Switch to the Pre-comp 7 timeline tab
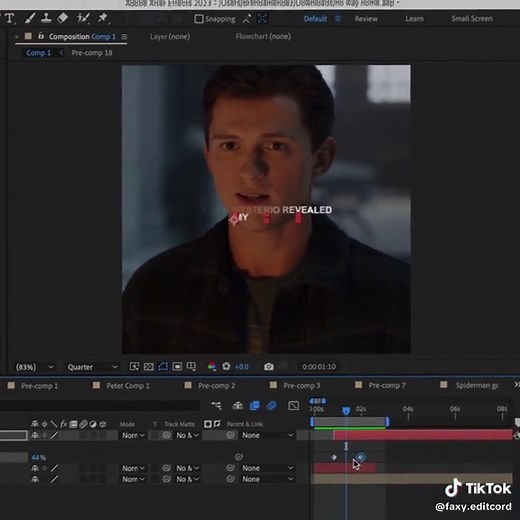The height and width of the screenshot is (520, 520). pos(387,386)
